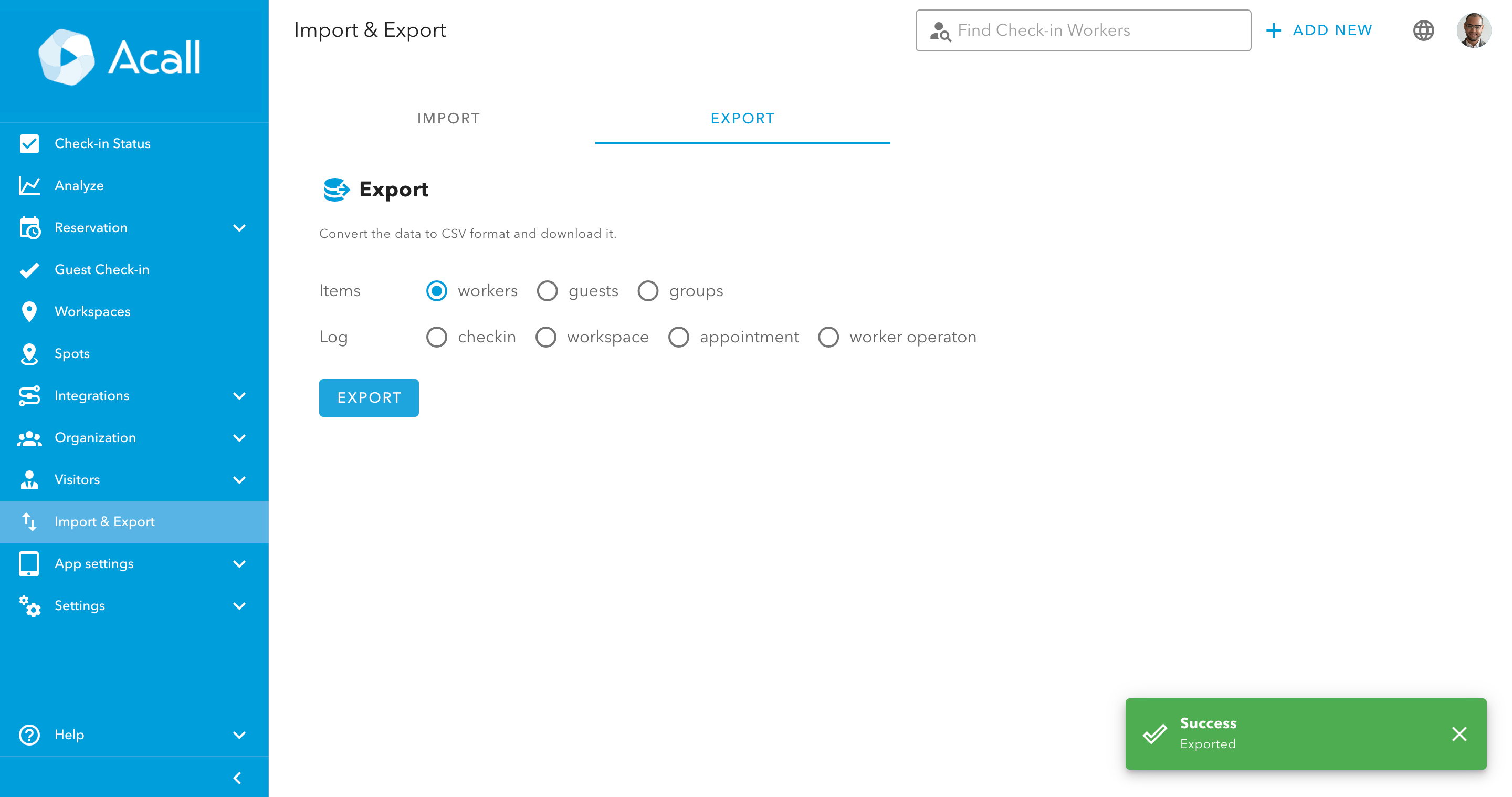
Task: Open the language globe icon
Action: point(1423,30)
